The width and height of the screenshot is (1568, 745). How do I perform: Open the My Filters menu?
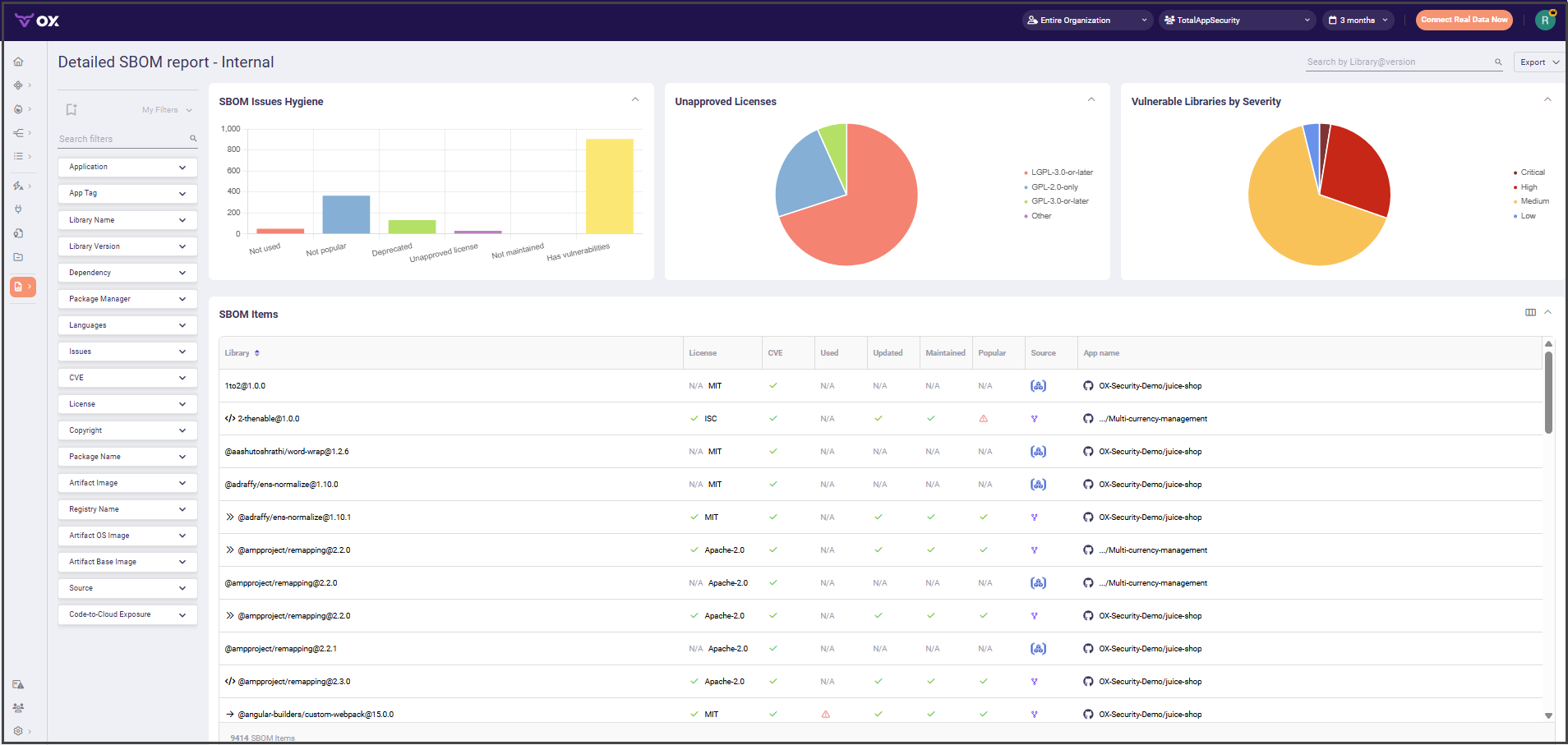click(x=167, y=110)
